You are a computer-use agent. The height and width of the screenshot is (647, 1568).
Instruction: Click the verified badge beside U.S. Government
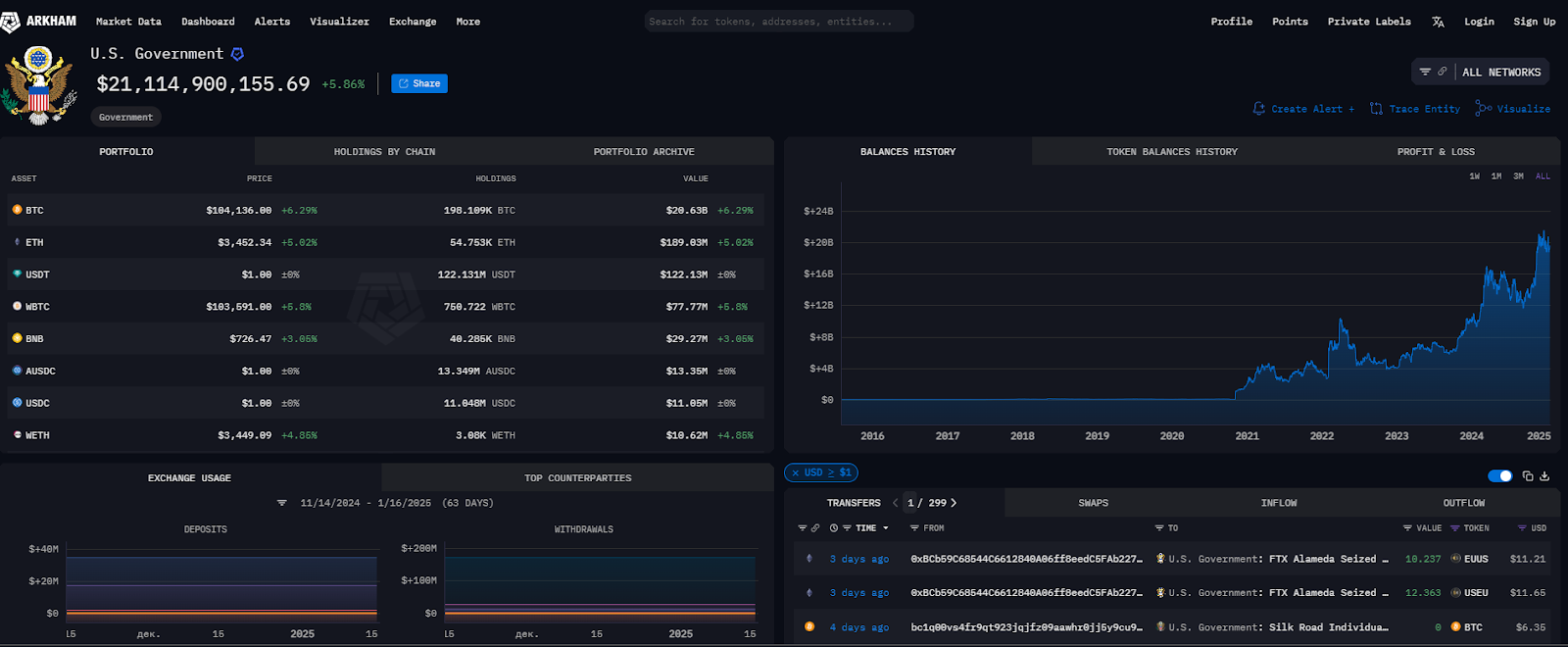click(x=237, y=54)
